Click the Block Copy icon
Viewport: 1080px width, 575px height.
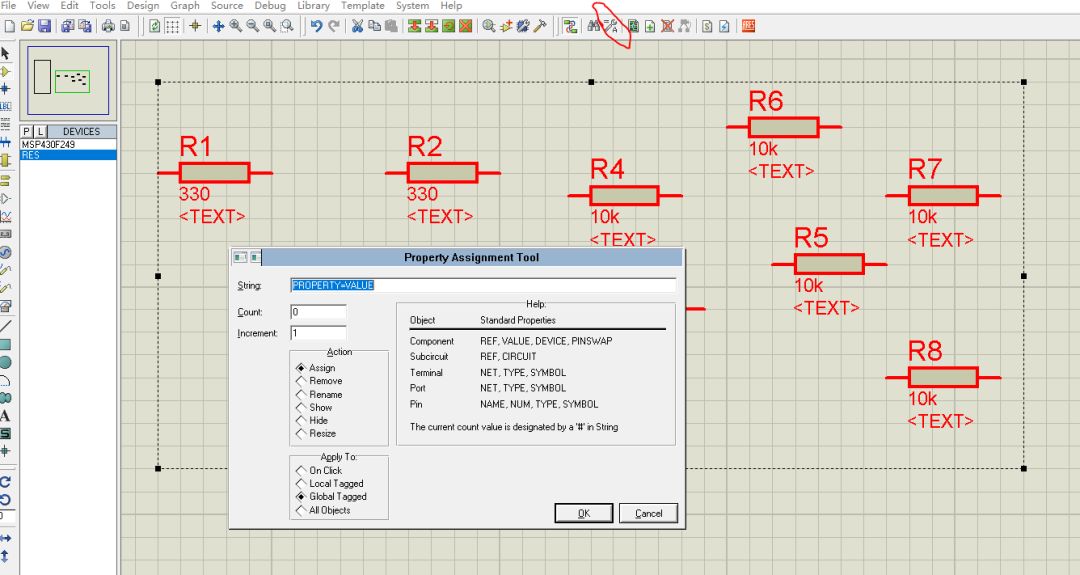tap(415, 26)
